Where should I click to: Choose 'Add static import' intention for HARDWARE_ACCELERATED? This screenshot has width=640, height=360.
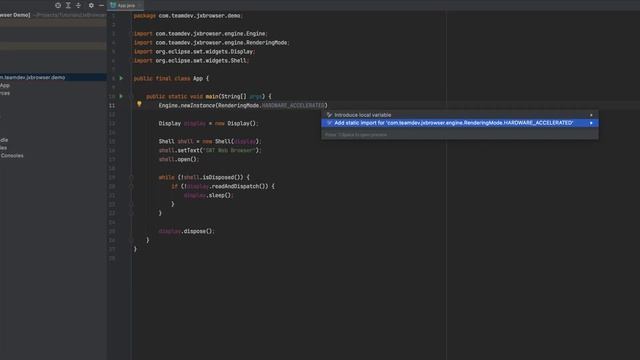click(x=460, y=123)
